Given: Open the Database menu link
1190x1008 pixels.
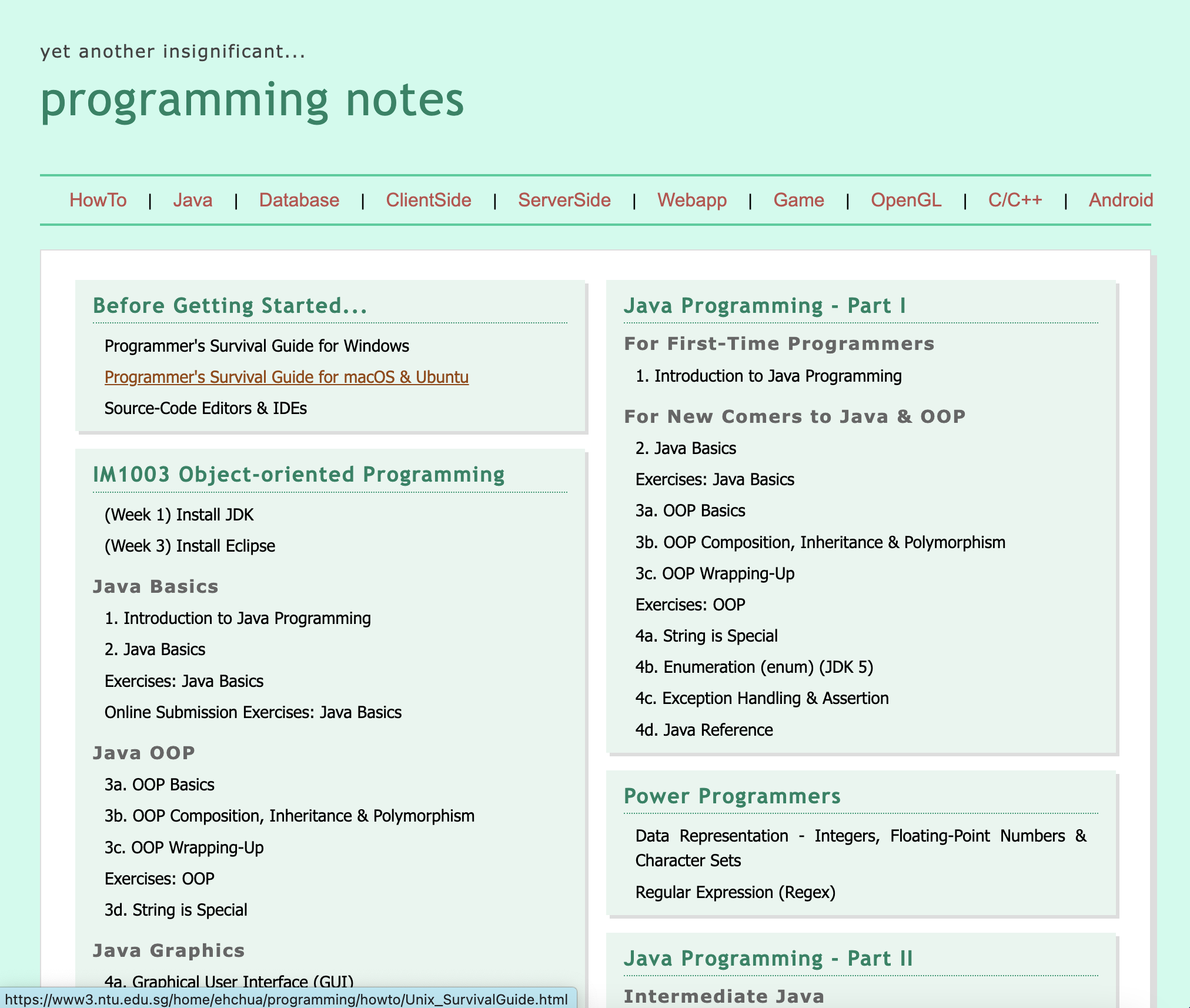Looking at the screenshot, I should click(299, 200).
